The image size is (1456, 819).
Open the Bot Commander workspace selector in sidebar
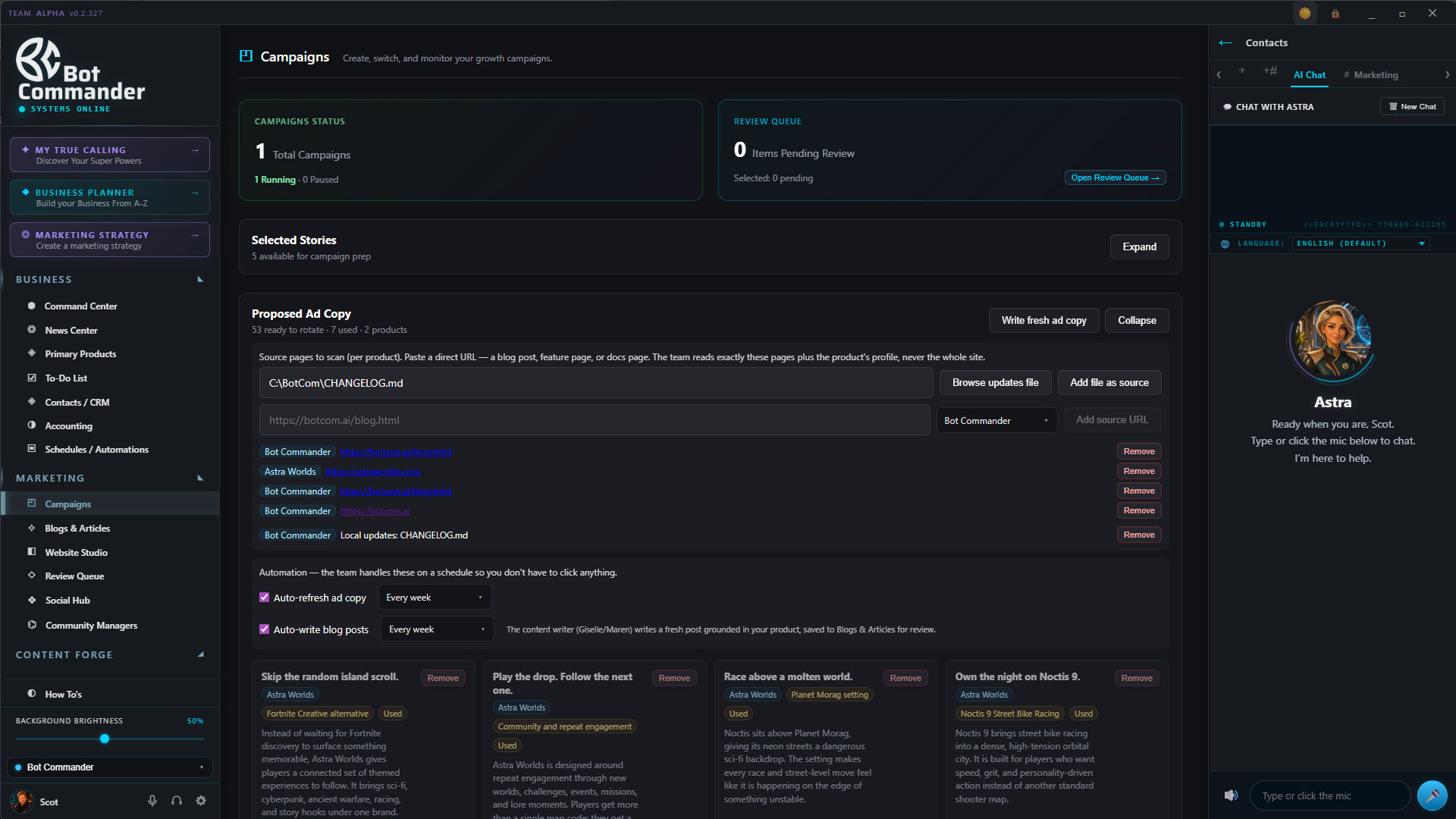110,767
